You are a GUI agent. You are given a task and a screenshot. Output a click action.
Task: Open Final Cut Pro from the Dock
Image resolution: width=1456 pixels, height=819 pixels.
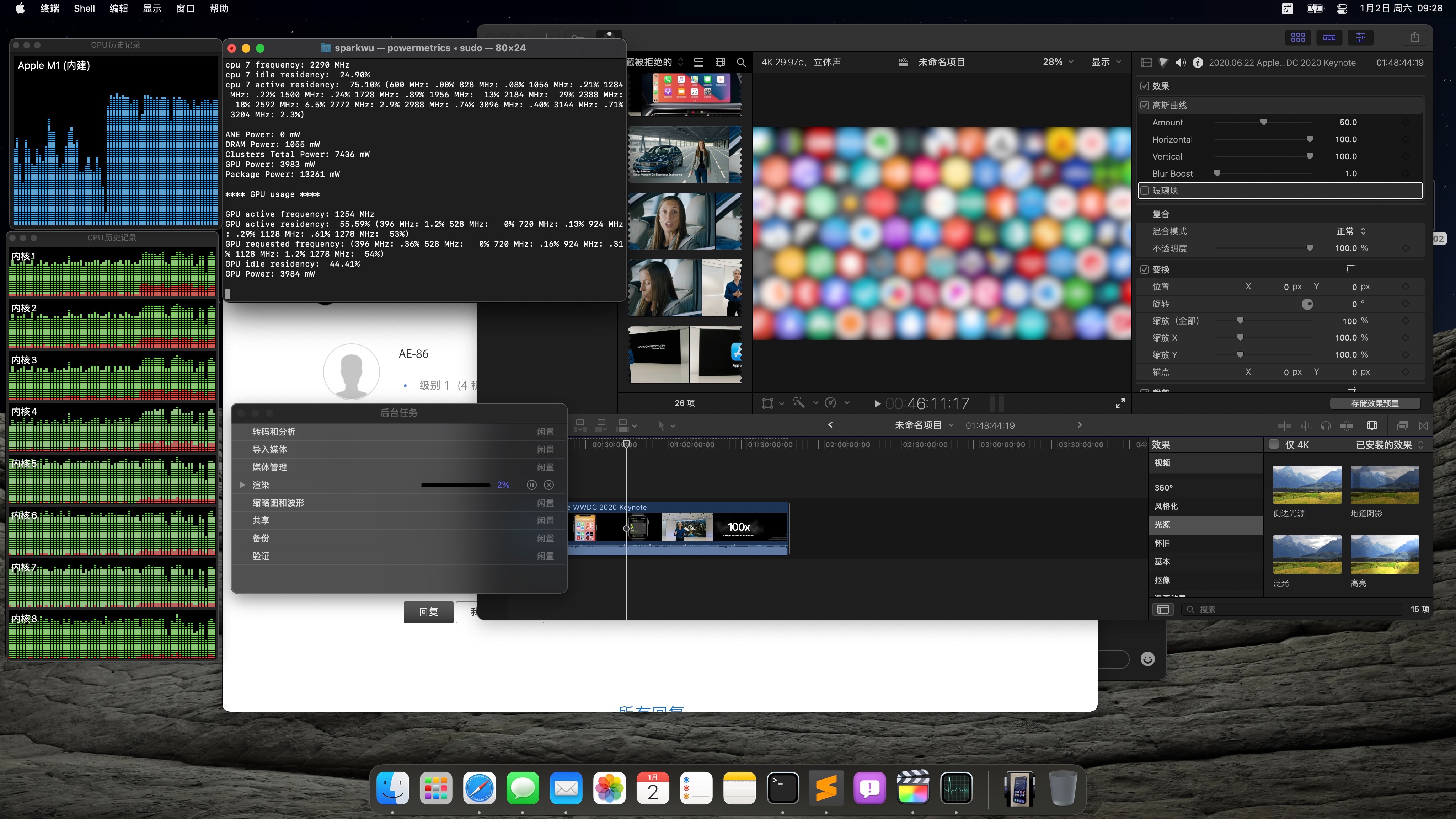912,788
